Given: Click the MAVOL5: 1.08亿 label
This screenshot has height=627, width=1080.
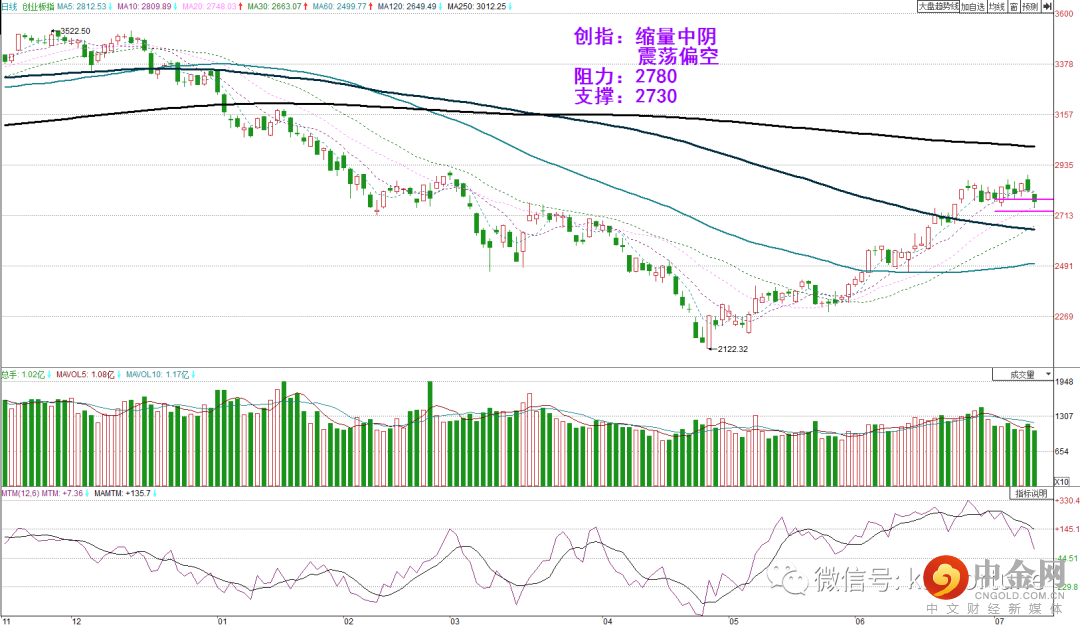Looking at the screenshot, I should pyautogui.click(x=87, y=374).
